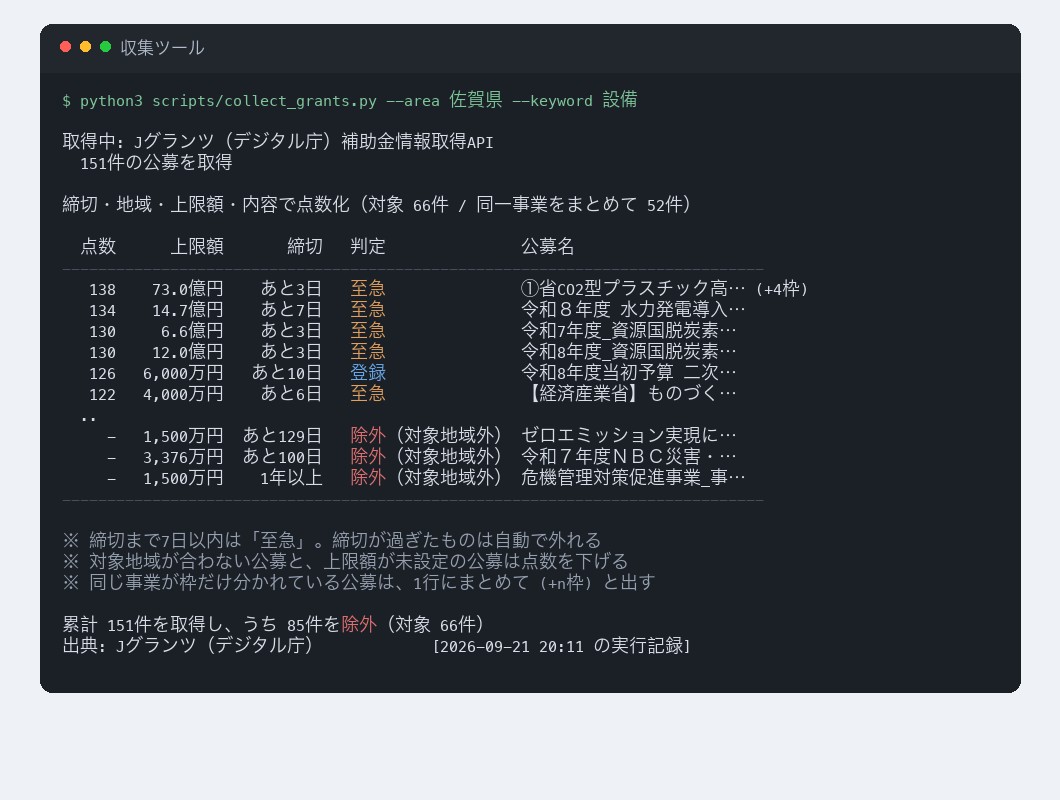Click the (+4枠) suffix
1060x800 pixels.
(x=781, y=289)
